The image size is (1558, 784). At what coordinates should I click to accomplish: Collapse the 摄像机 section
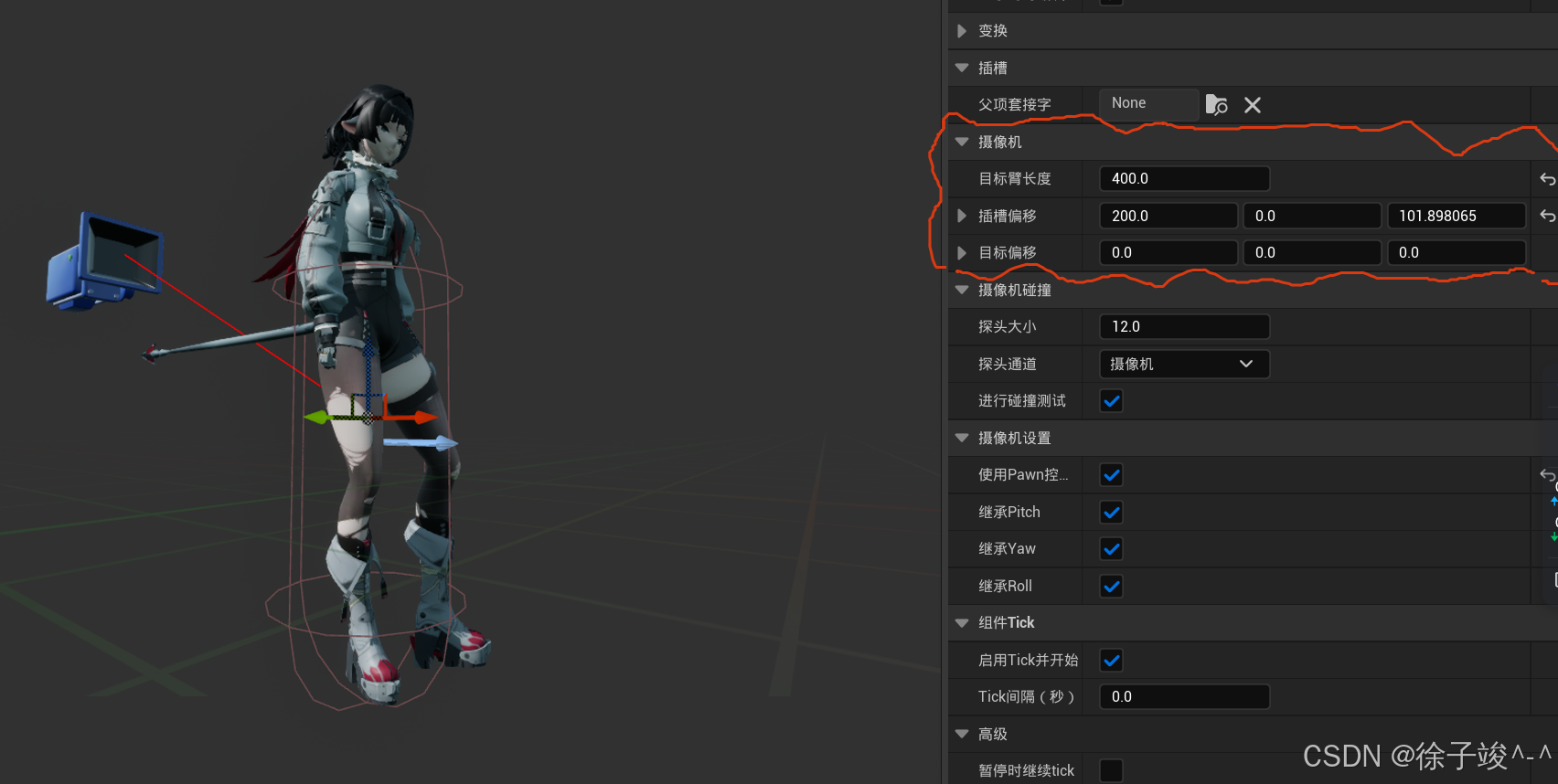[x=961, y=142]
